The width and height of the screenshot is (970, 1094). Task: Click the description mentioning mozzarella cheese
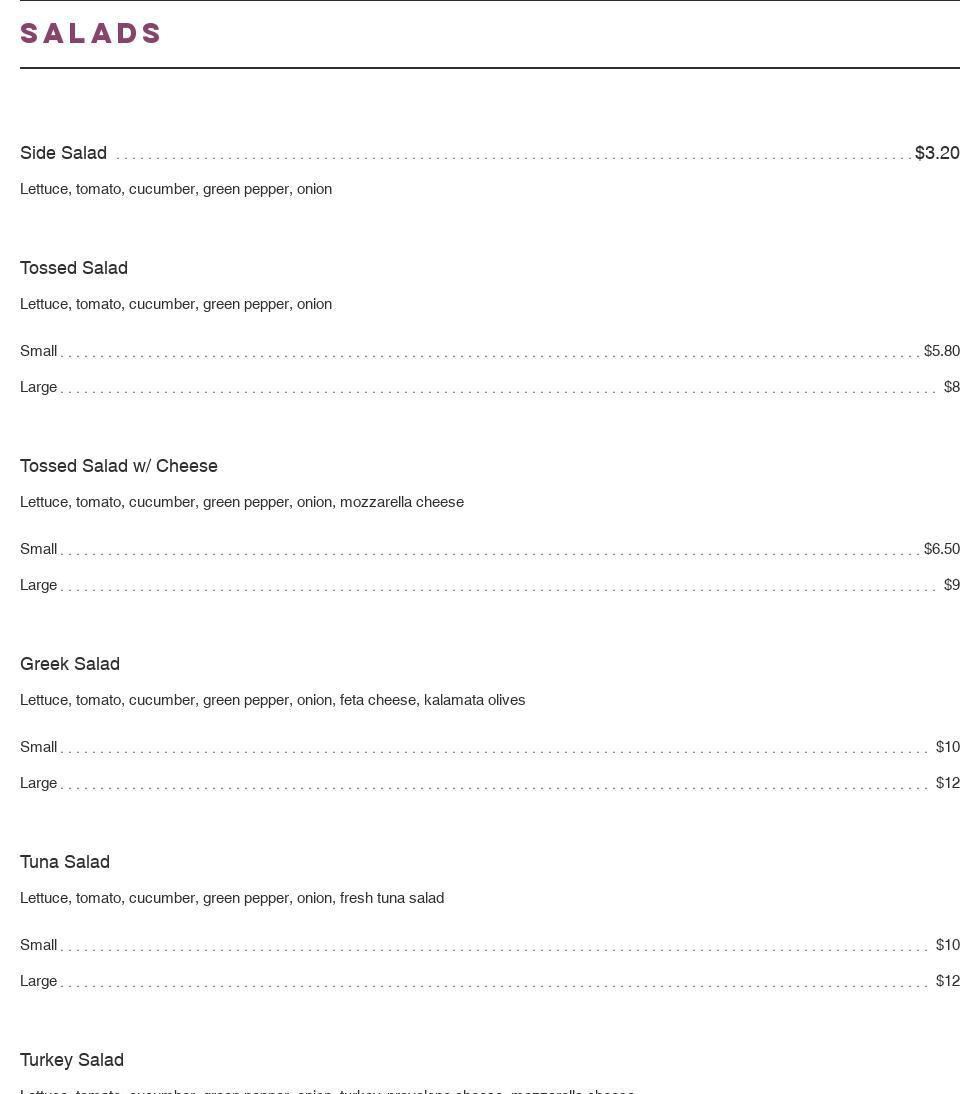242,502
